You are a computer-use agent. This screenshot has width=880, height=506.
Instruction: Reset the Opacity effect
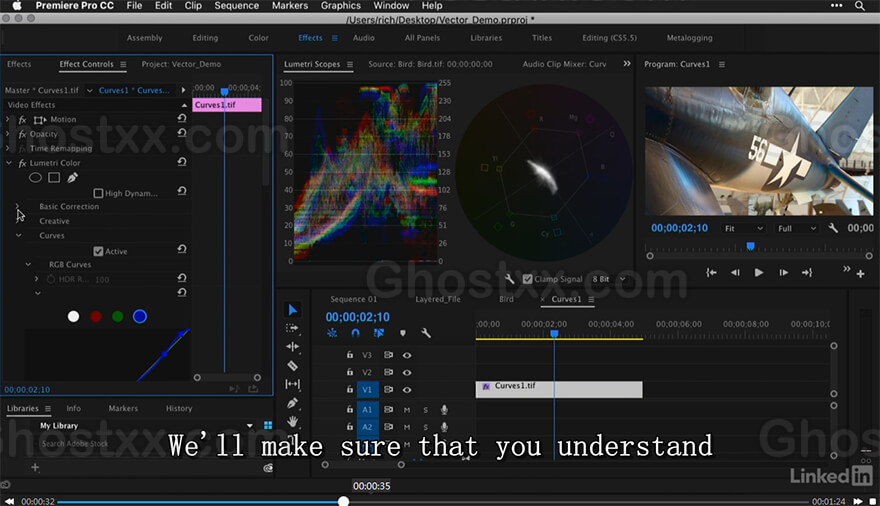coord(182,133)
